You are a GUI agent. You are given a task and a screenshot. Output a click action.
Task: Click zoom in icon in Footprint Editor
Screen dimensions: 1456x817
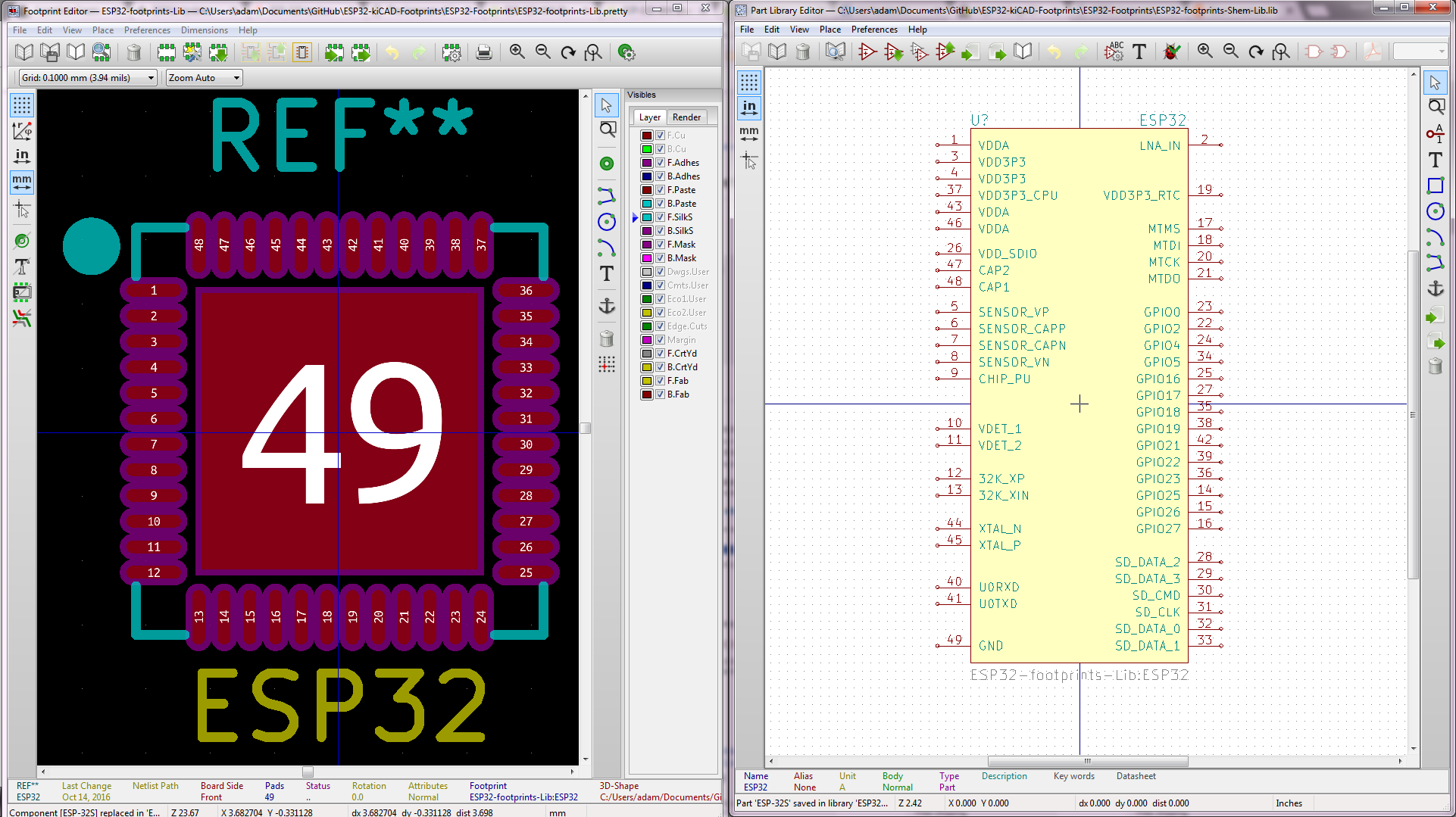pyautogui.click(x=517, y=52)
